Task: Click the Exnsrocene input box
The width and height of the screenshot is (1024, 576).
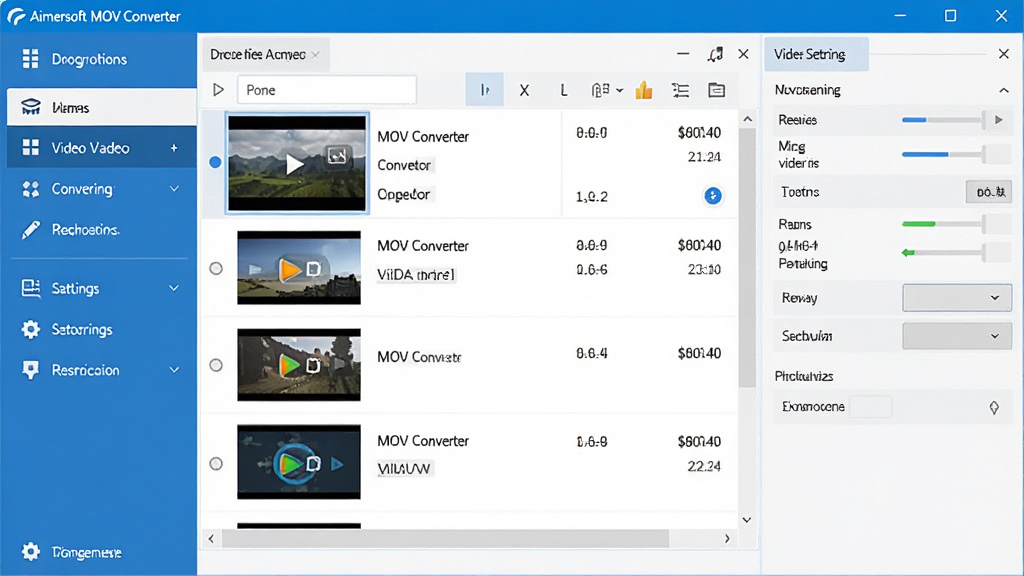Action: tap(871, 407)
